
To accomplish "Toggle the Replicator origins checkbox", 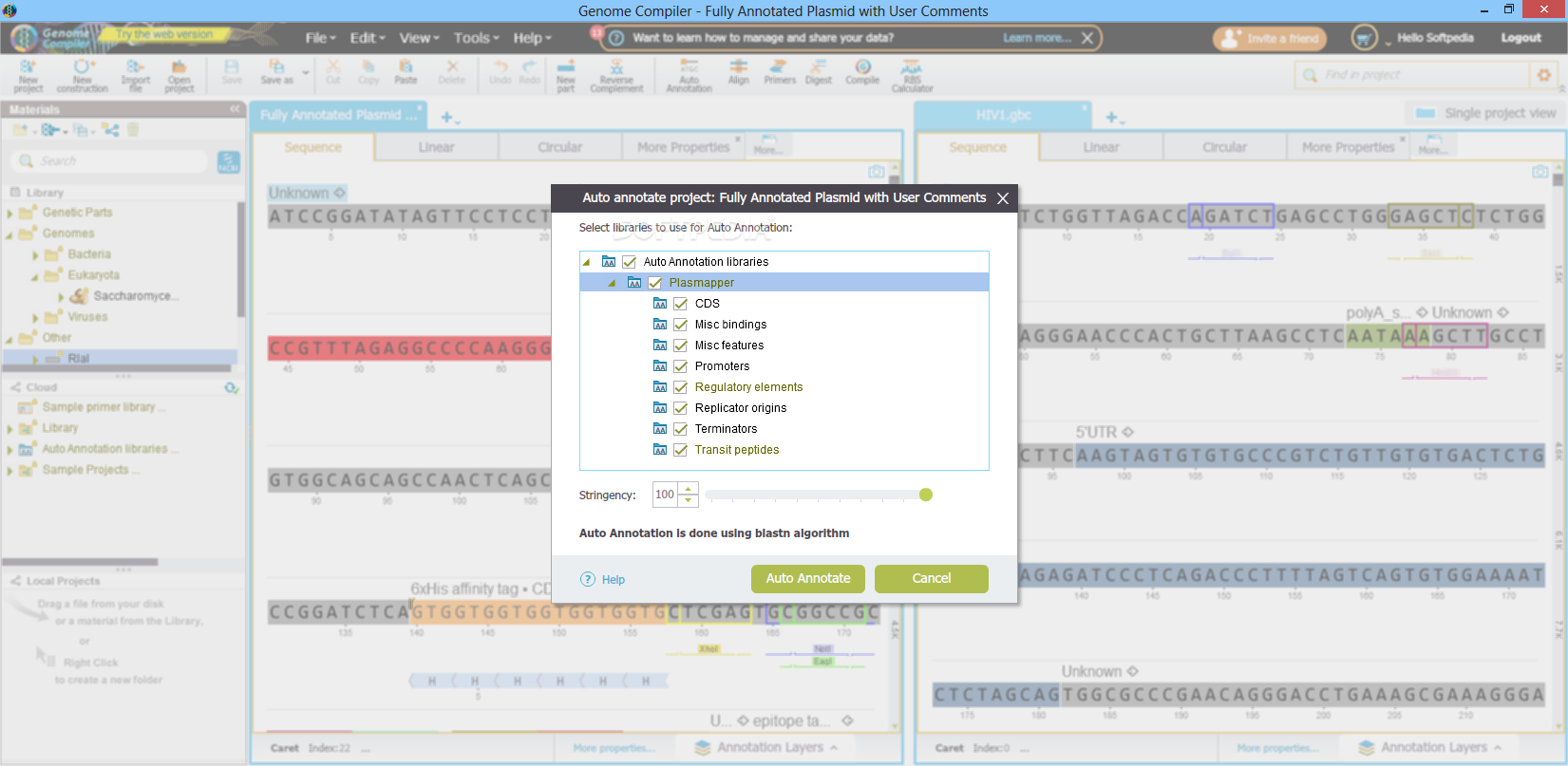I will tap(680, 408).
